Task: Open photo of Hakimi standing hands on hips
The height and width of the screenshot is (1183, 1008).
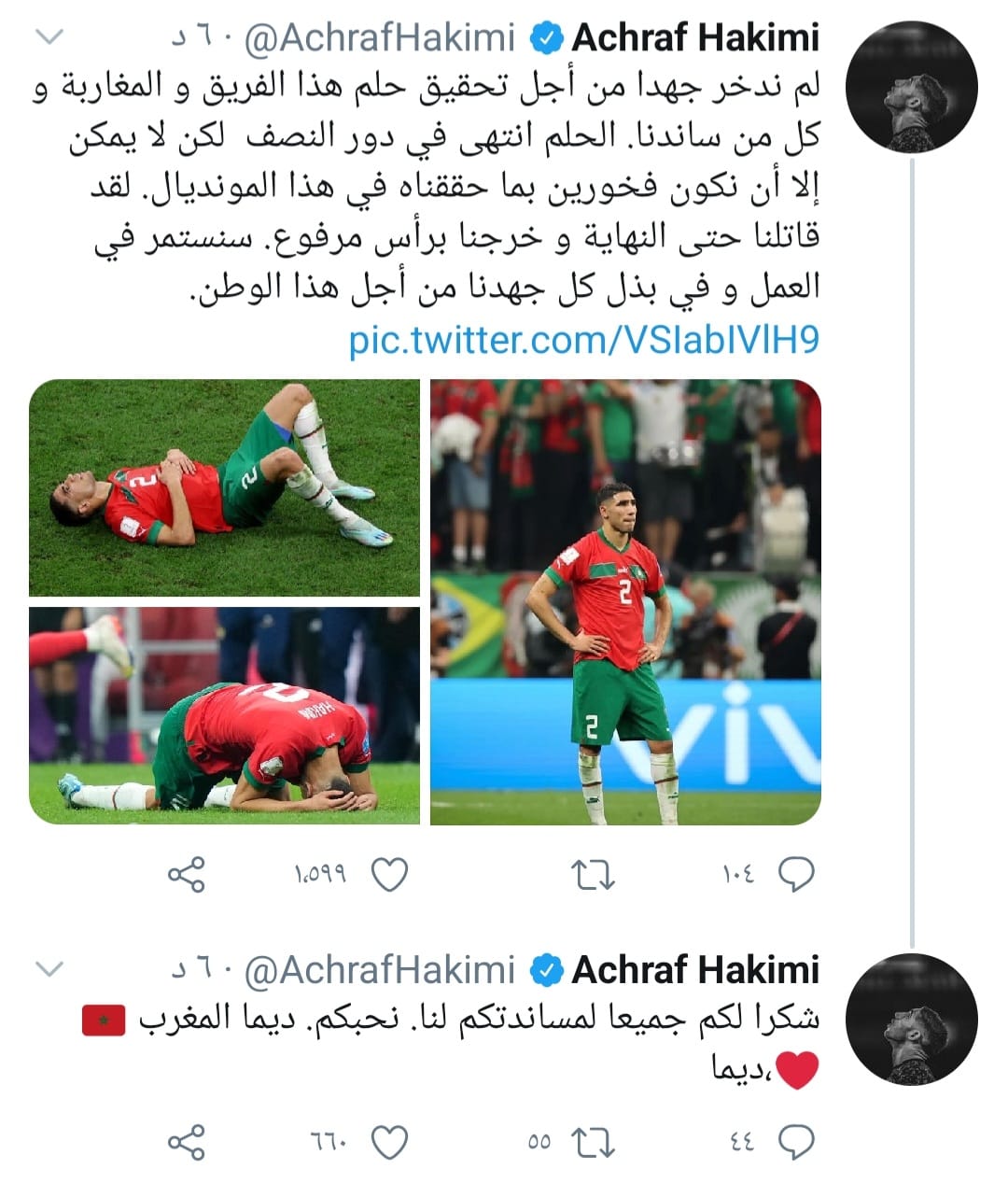Action: (625, 601)
